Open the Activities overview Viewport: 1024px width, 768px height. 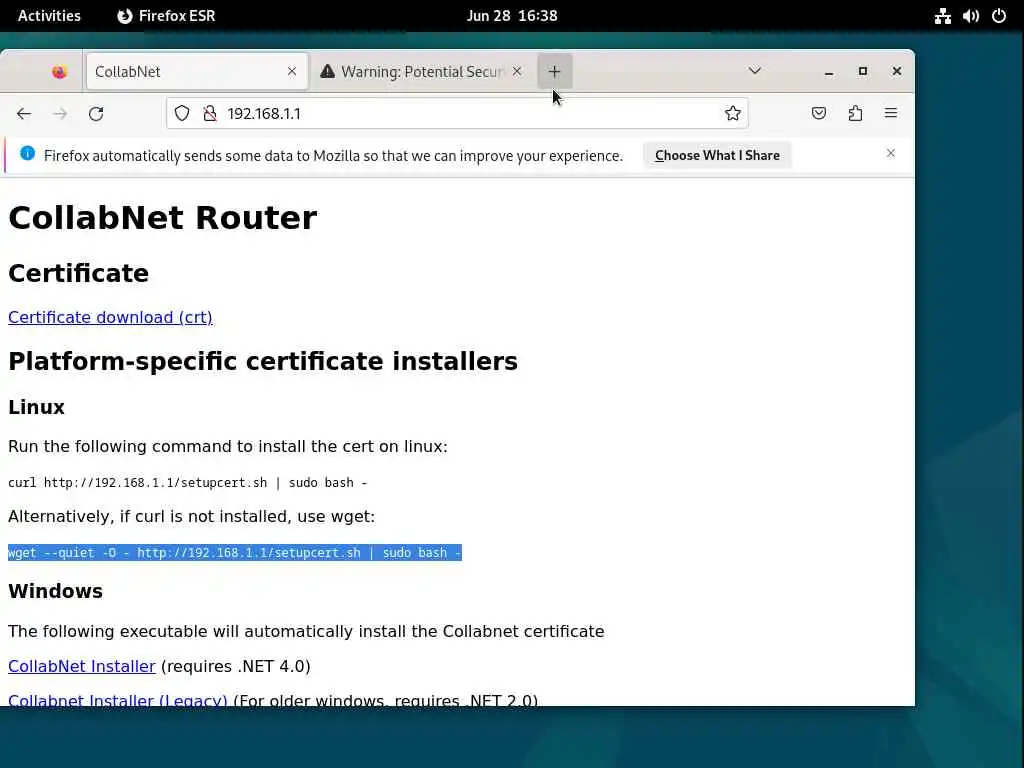(49, 16)
